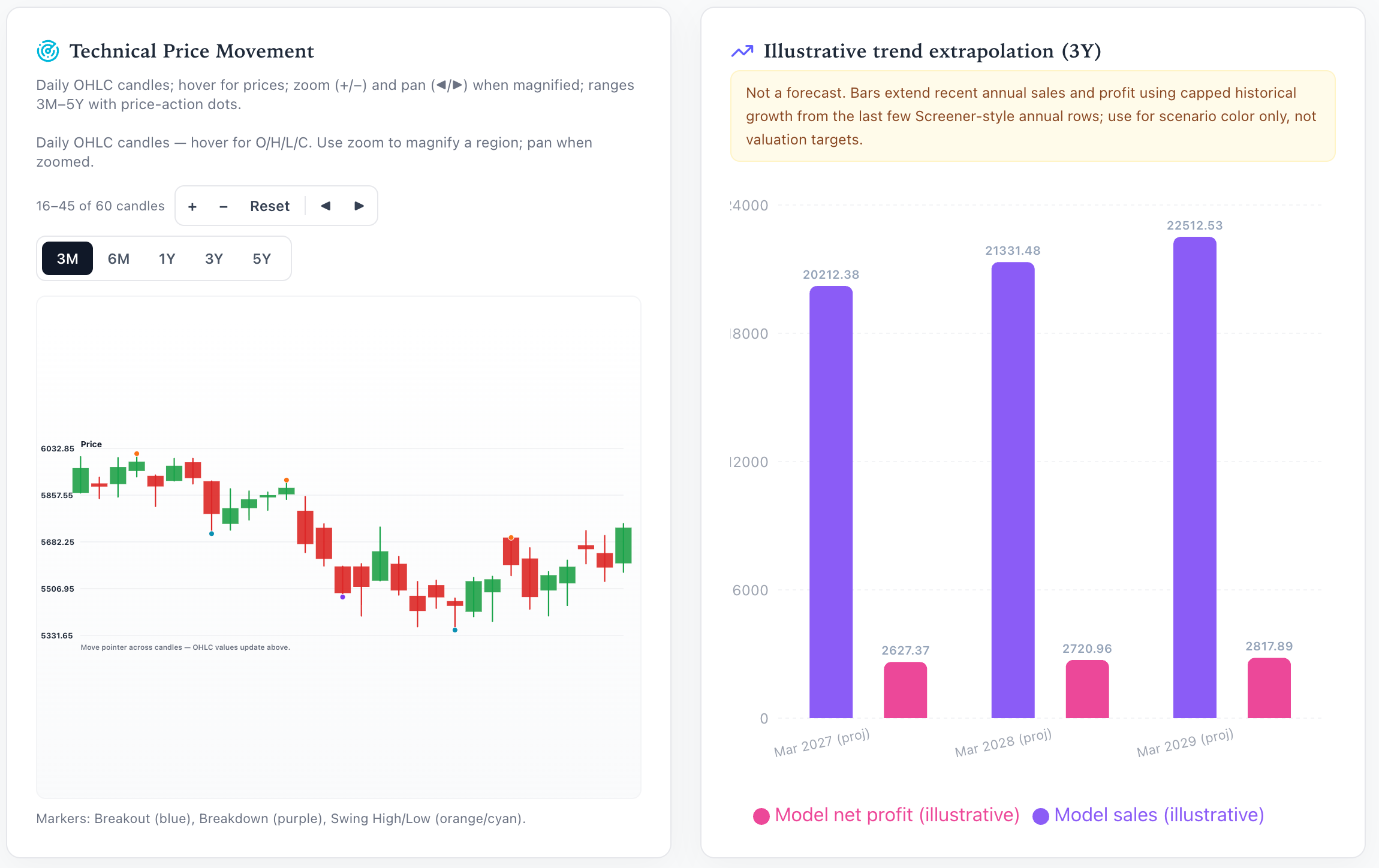Pan candles right with the right arrow
This screenshot has width=1379, height=868.
pos(359,206)
